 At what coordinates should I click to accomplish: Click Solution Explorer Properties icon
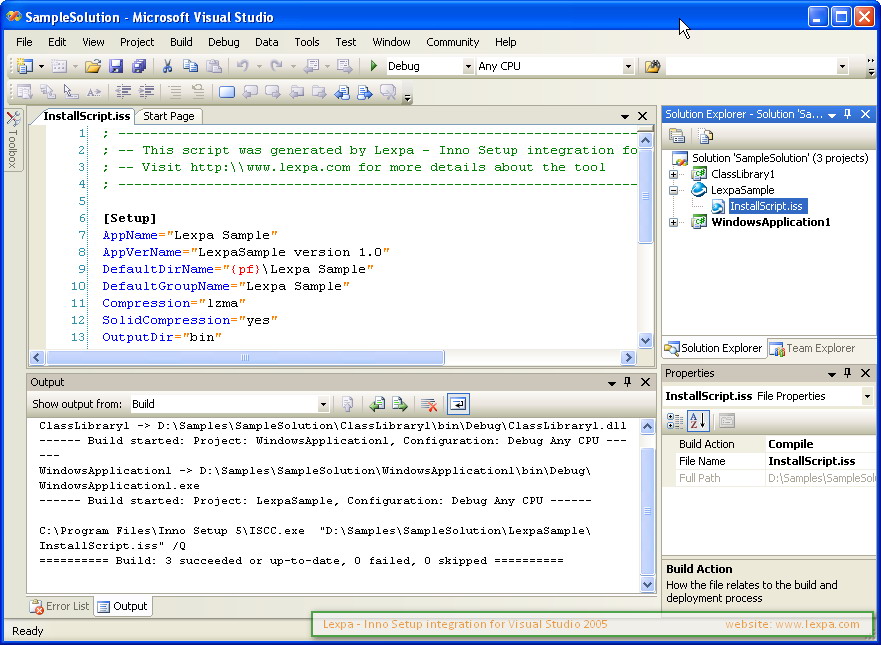677,136
